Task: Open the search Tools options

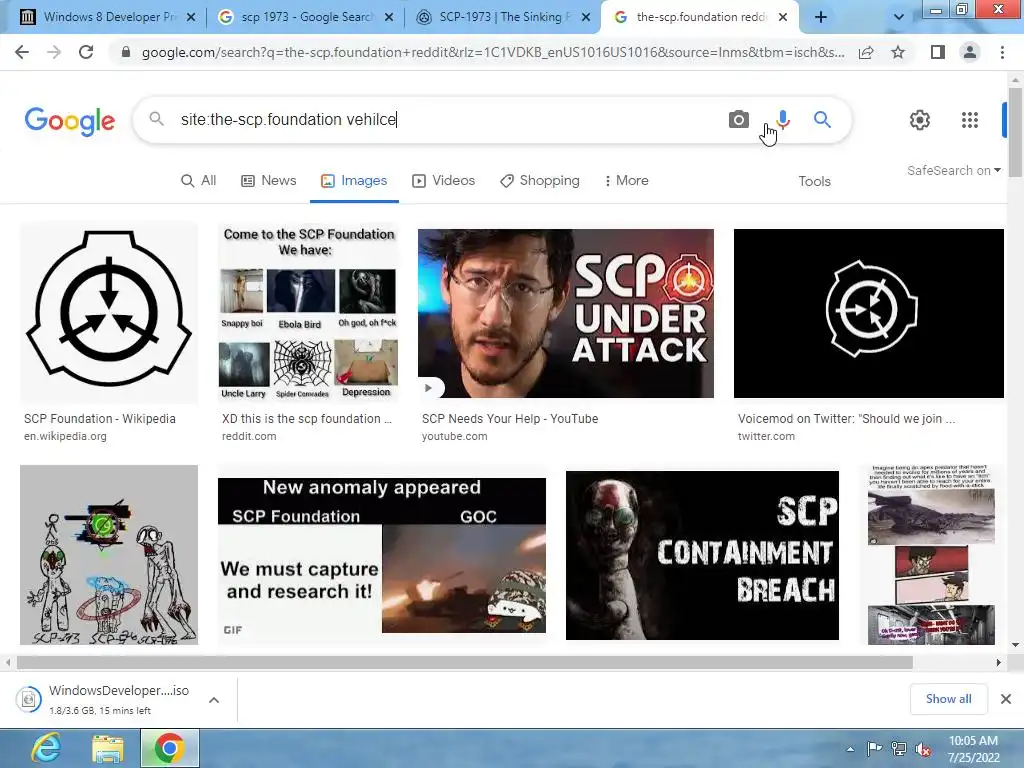Action: [x=814, y=182]
